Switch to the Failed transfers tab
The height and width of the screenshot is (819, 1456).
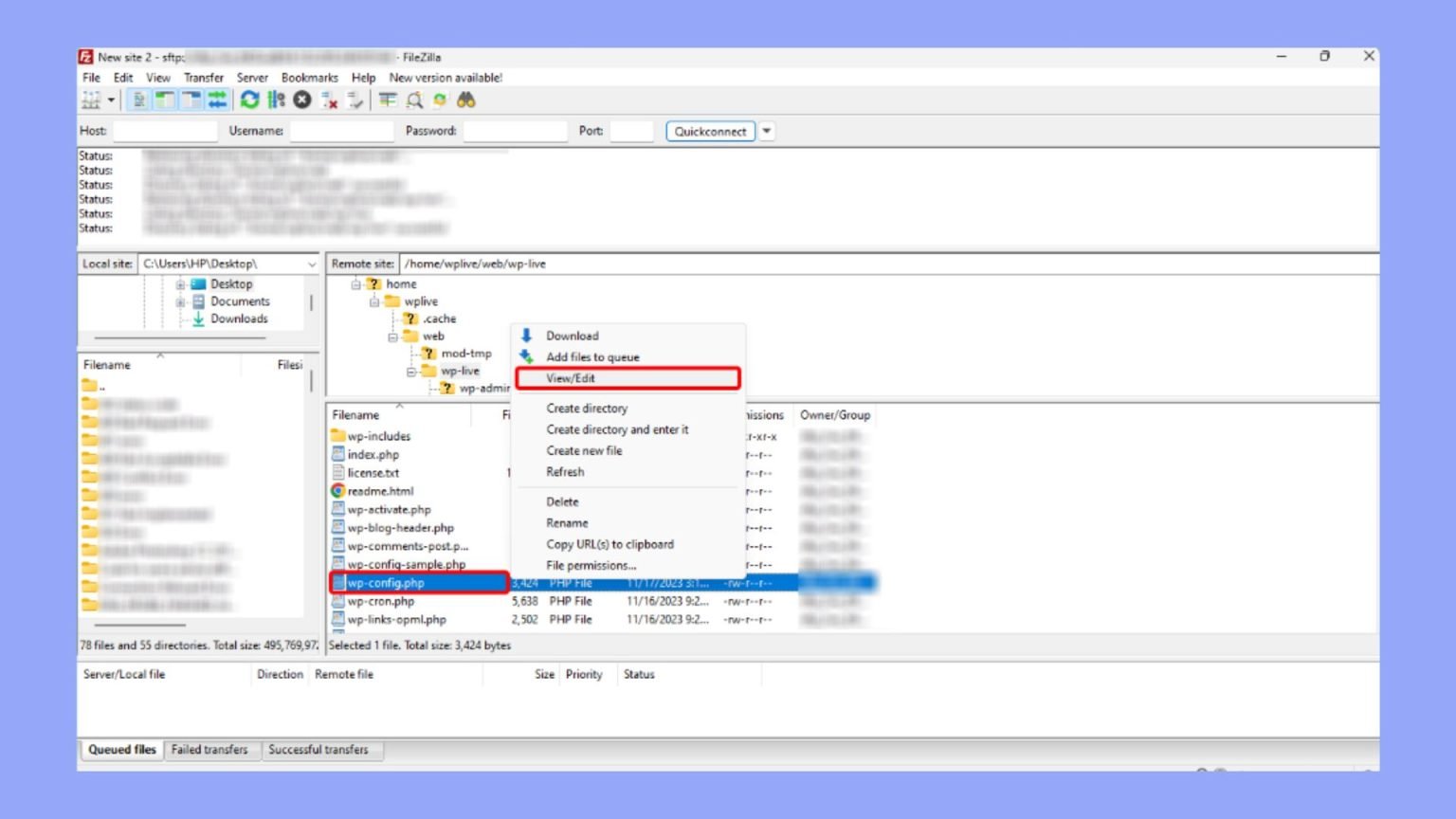[x=210, y=749]
